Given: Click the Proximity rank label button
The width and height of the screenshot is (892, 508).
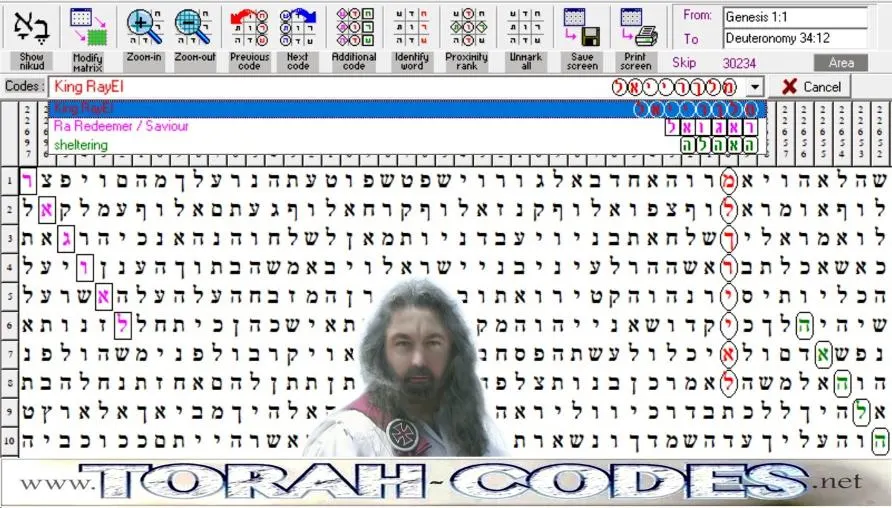Looking at the screenshot, I should tap(466, 61).
